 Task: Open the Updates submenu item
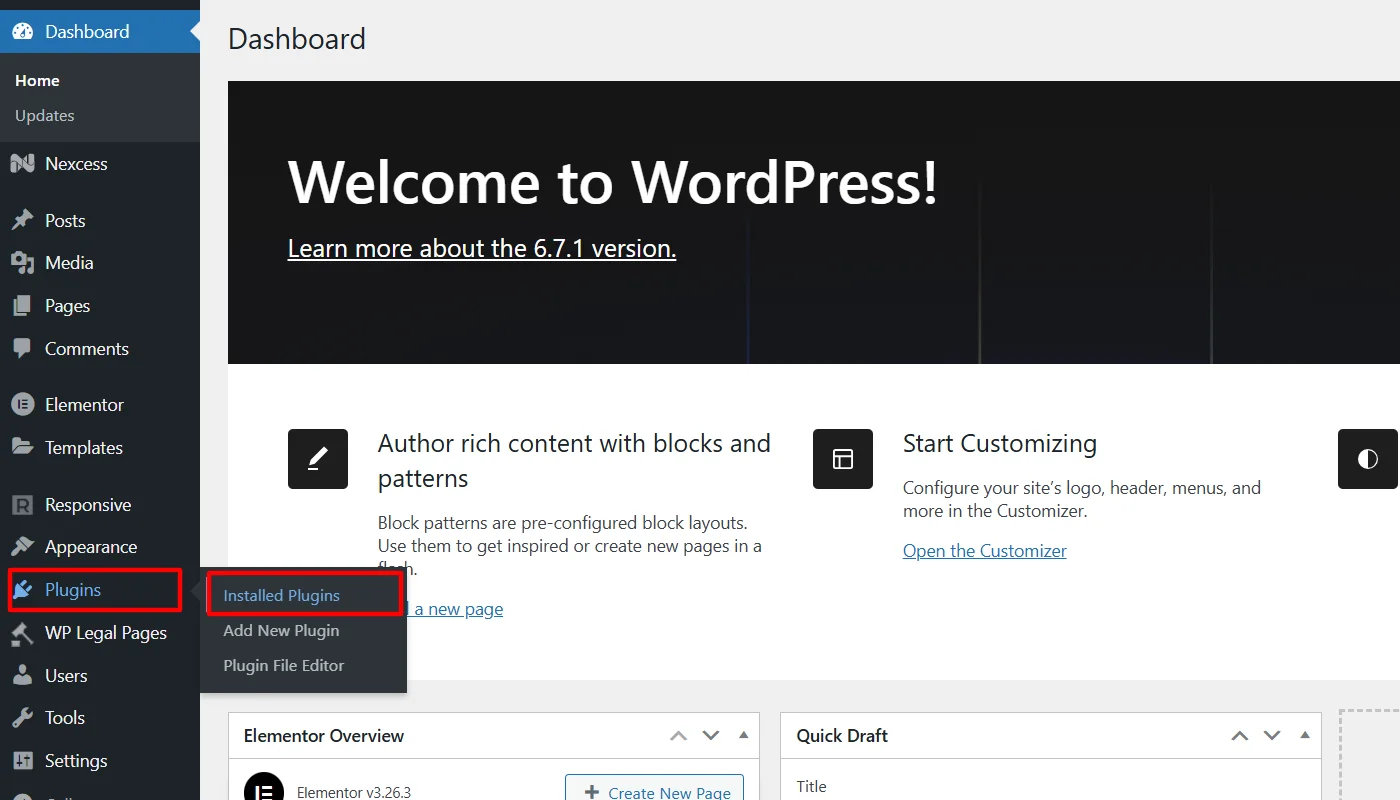click(45, 116)
